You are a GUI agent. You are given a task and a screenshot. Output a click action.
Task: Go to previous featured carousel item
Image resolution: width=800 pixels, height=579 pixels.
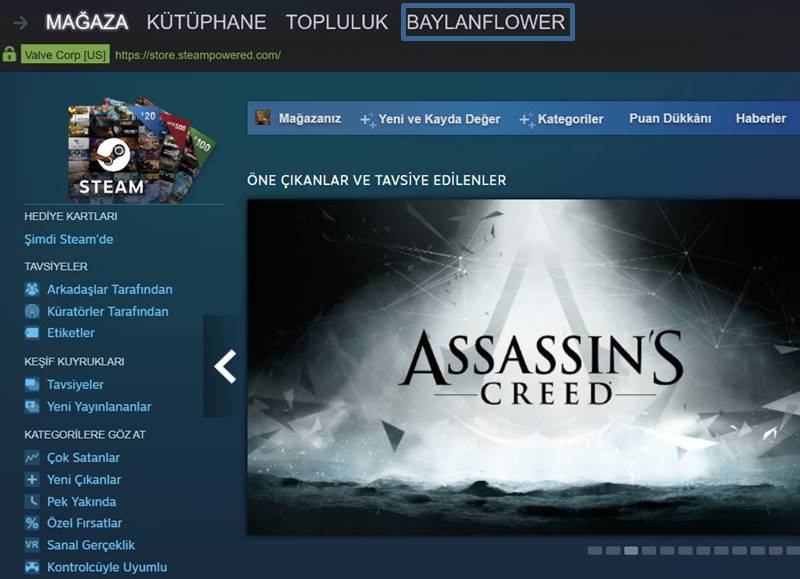(224, 366)
